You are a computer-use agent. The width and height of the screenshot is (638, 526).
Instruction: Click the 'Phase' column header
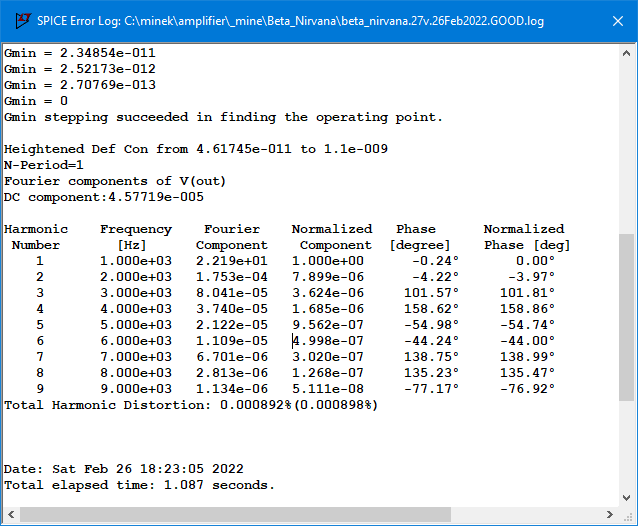click(416, 229)
